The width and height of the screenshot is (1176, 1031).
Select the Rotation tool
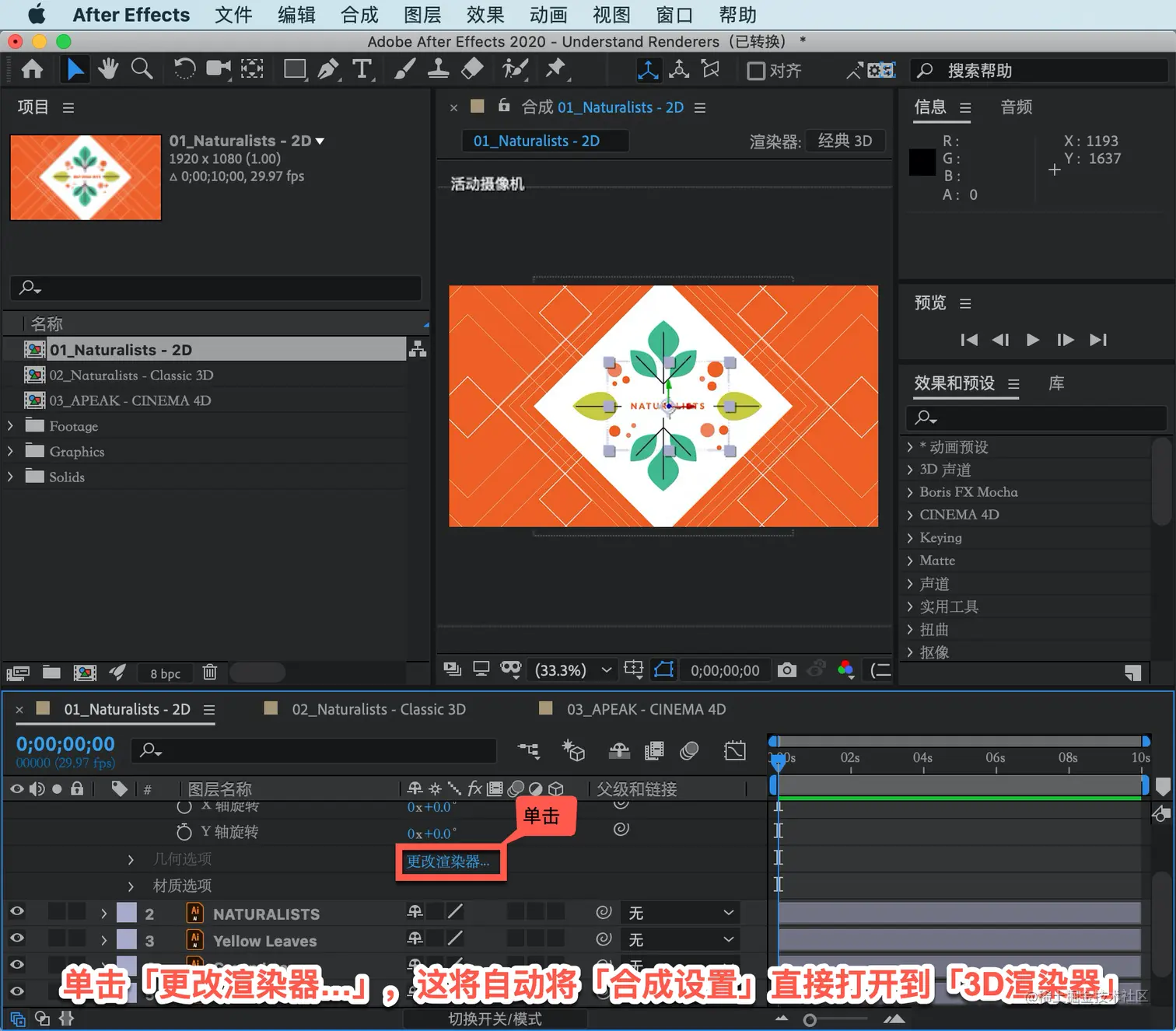184,70
